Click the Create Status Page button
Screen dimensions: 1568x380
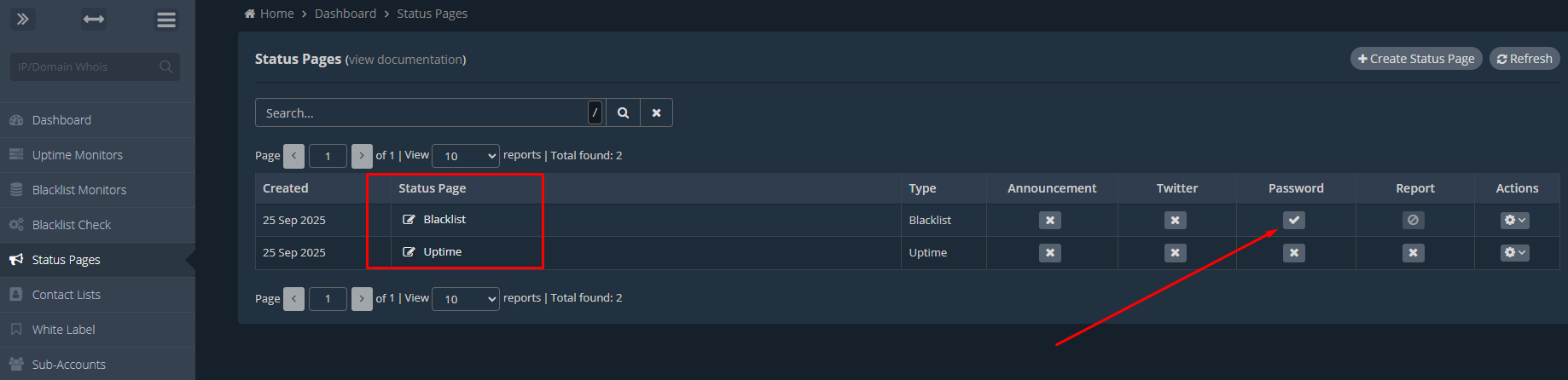tap(1416, 59)
